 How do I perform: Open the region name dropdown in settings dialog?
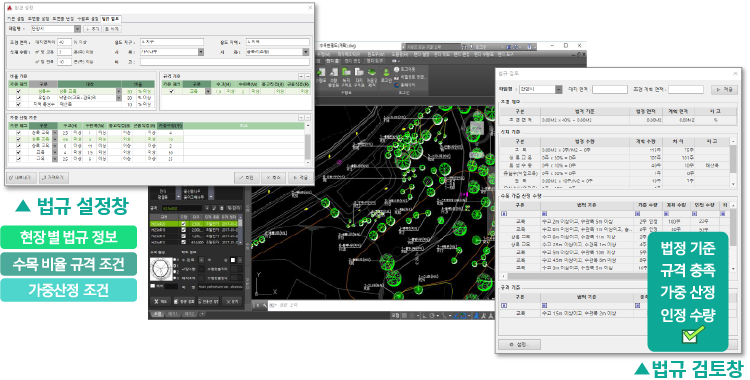coord(77,29)
